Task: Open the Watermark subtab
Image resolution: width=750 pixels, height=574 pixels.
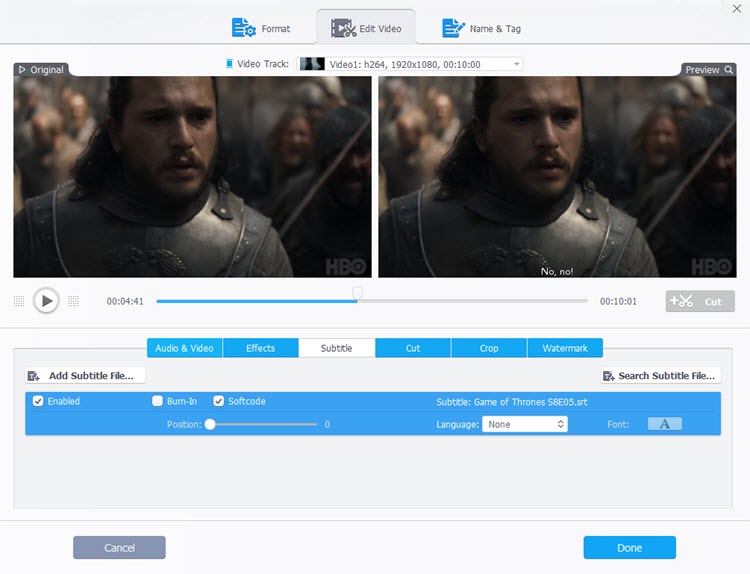Action: (565, 348)
